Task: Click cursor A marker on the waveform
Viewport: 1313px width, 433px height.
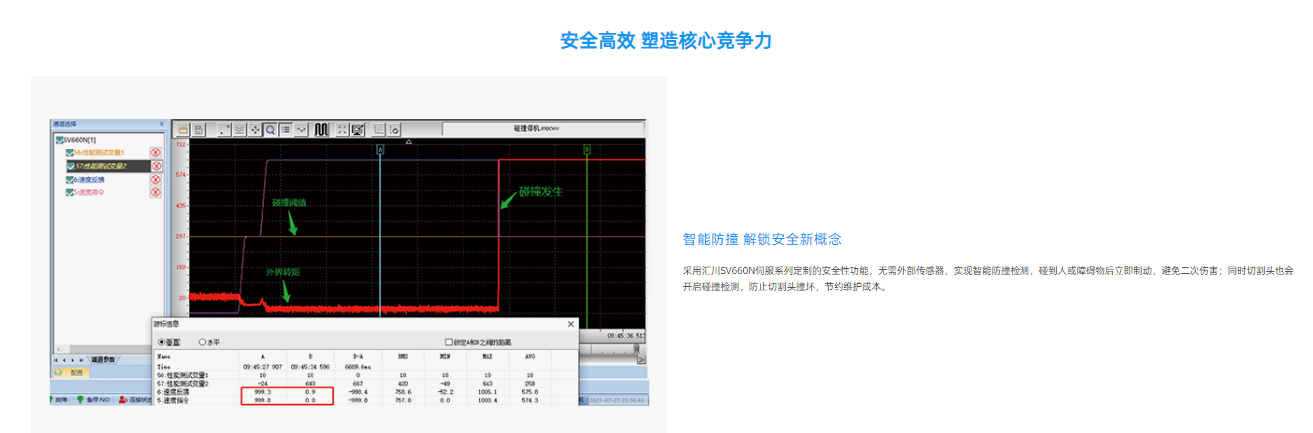Action: (x=380, y=150)
